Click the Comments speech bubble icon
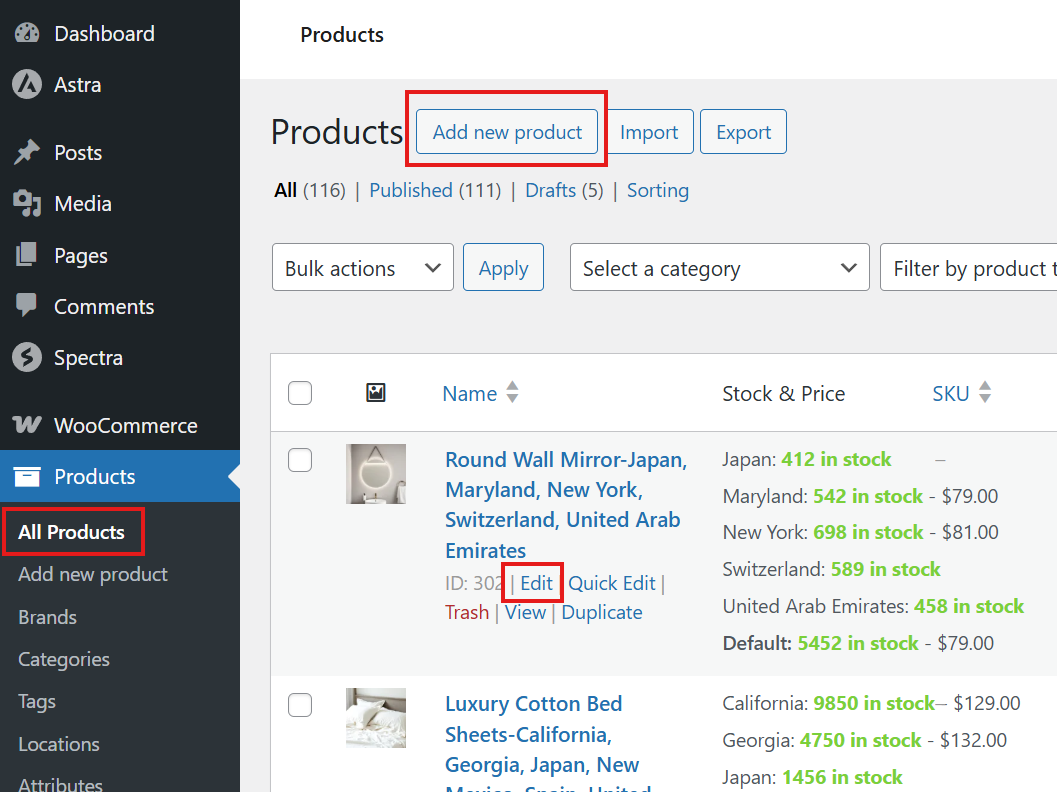 click(x=27, y=306)
